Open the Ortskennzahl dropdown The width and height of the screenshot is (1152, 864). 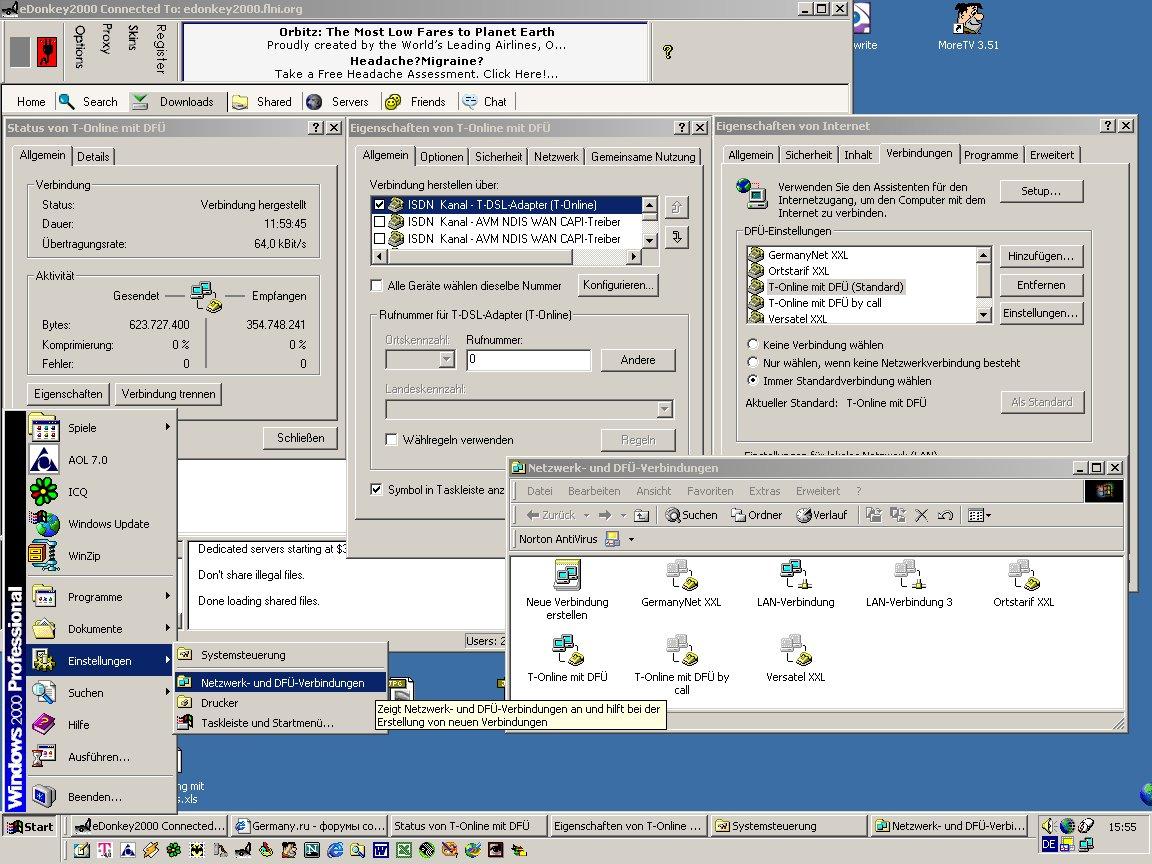(x=447, y=359)
